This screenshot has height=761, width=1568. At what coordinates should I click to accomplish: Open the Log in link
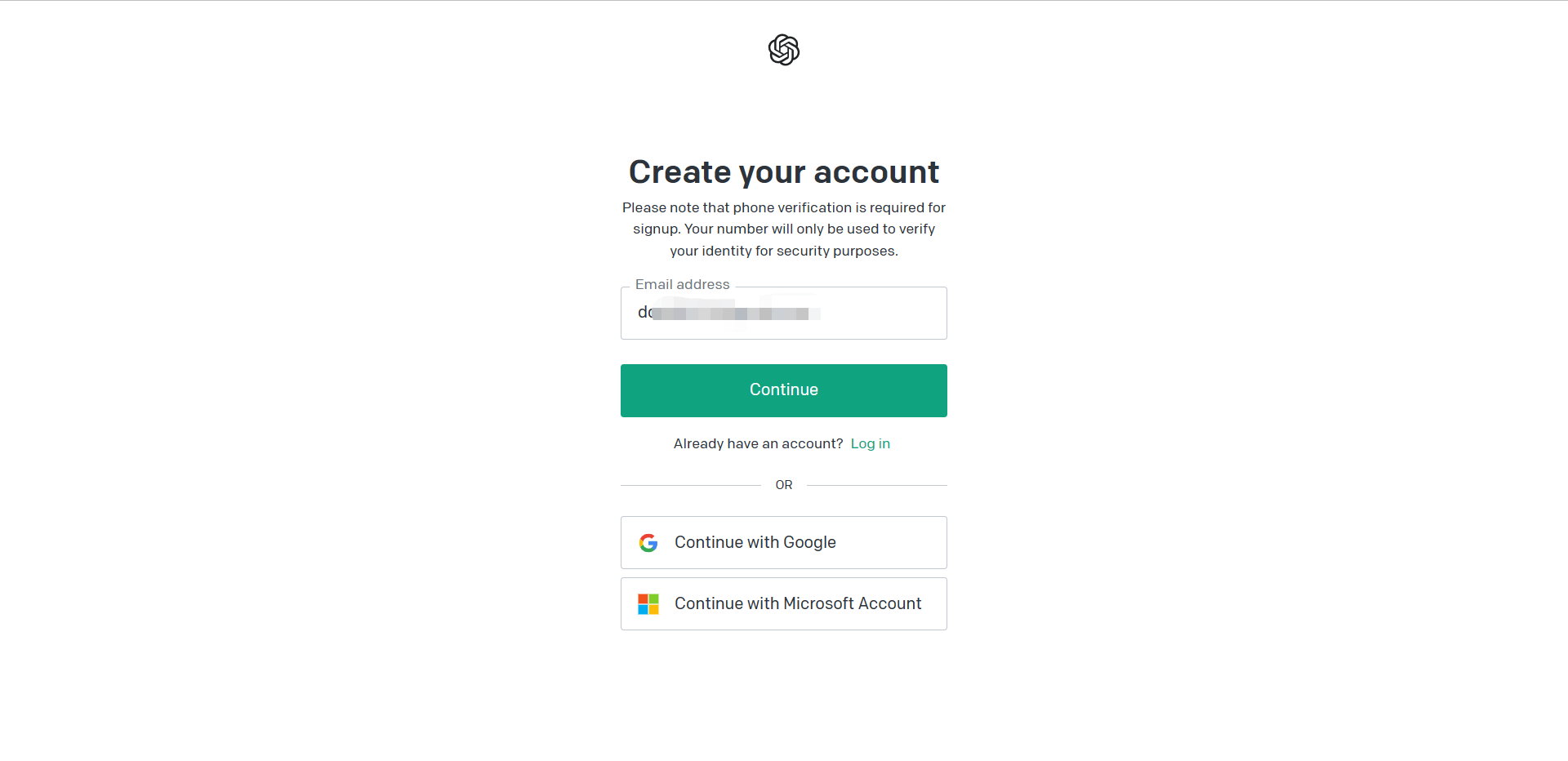870,443
